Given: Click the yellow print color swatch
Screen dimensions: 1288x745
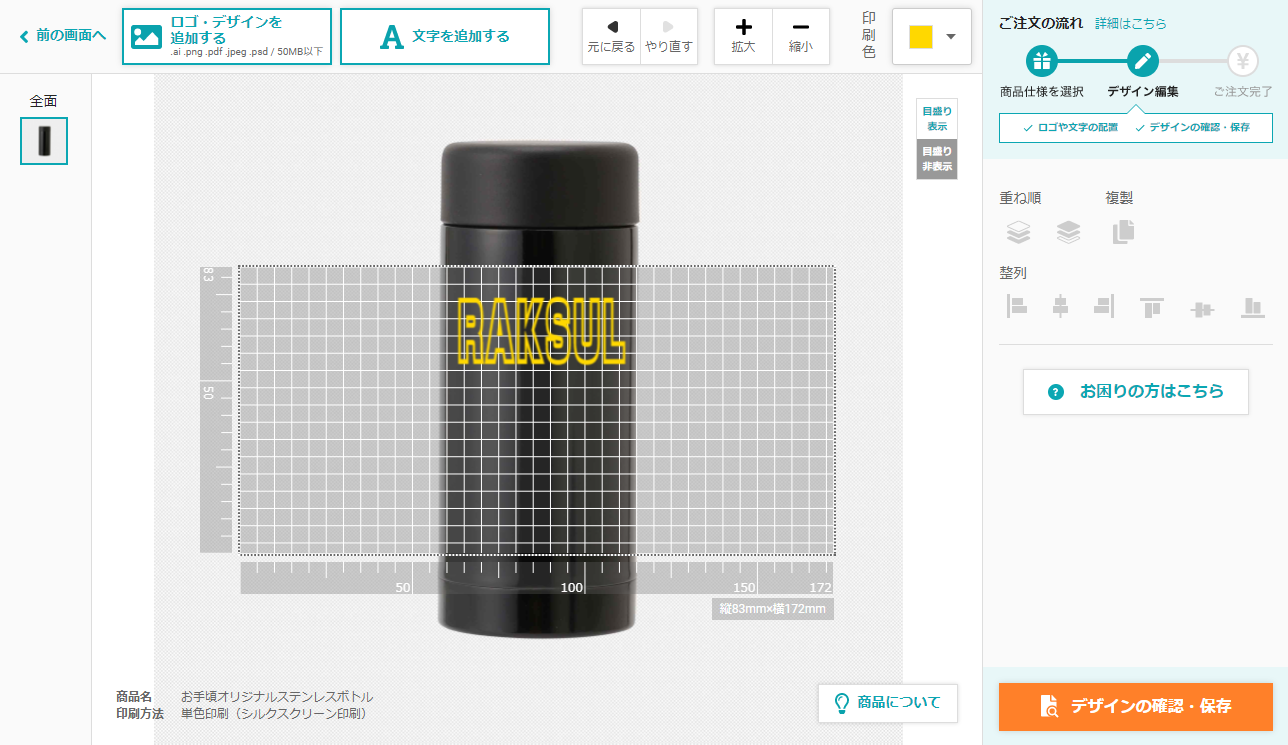Looking at the screenshot, I should pyautogui.click(x=921, y=36).
